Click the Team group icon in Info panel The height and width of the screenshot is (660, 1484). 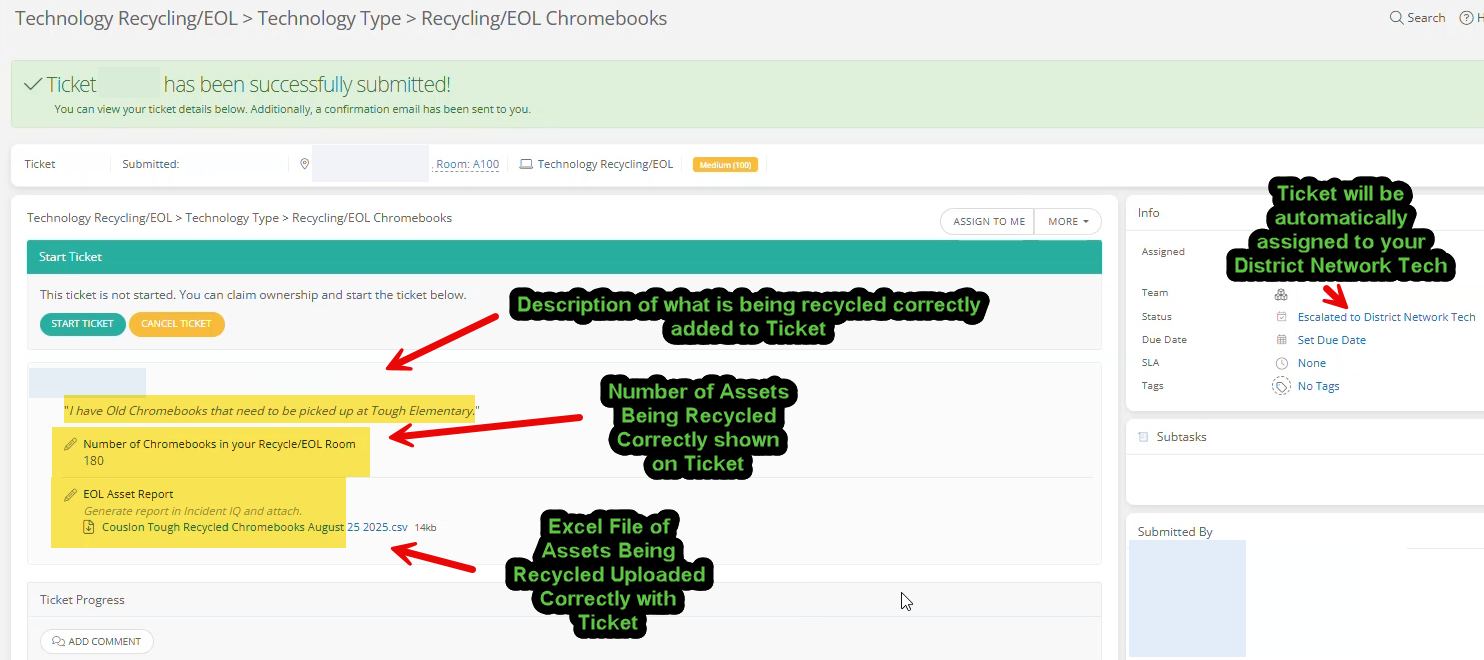[x=1281, y=294]
